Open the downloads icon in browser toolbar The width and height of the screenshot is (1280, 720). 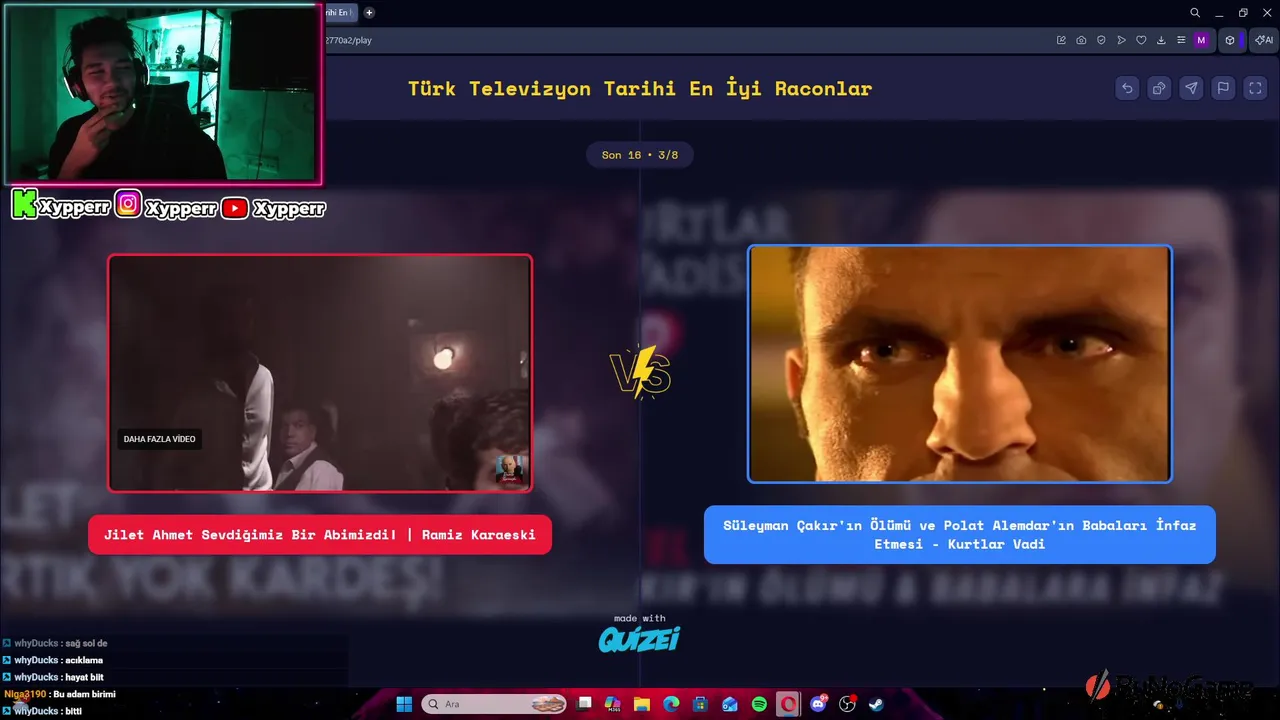pyautogui.click(x=1161, y=40)
